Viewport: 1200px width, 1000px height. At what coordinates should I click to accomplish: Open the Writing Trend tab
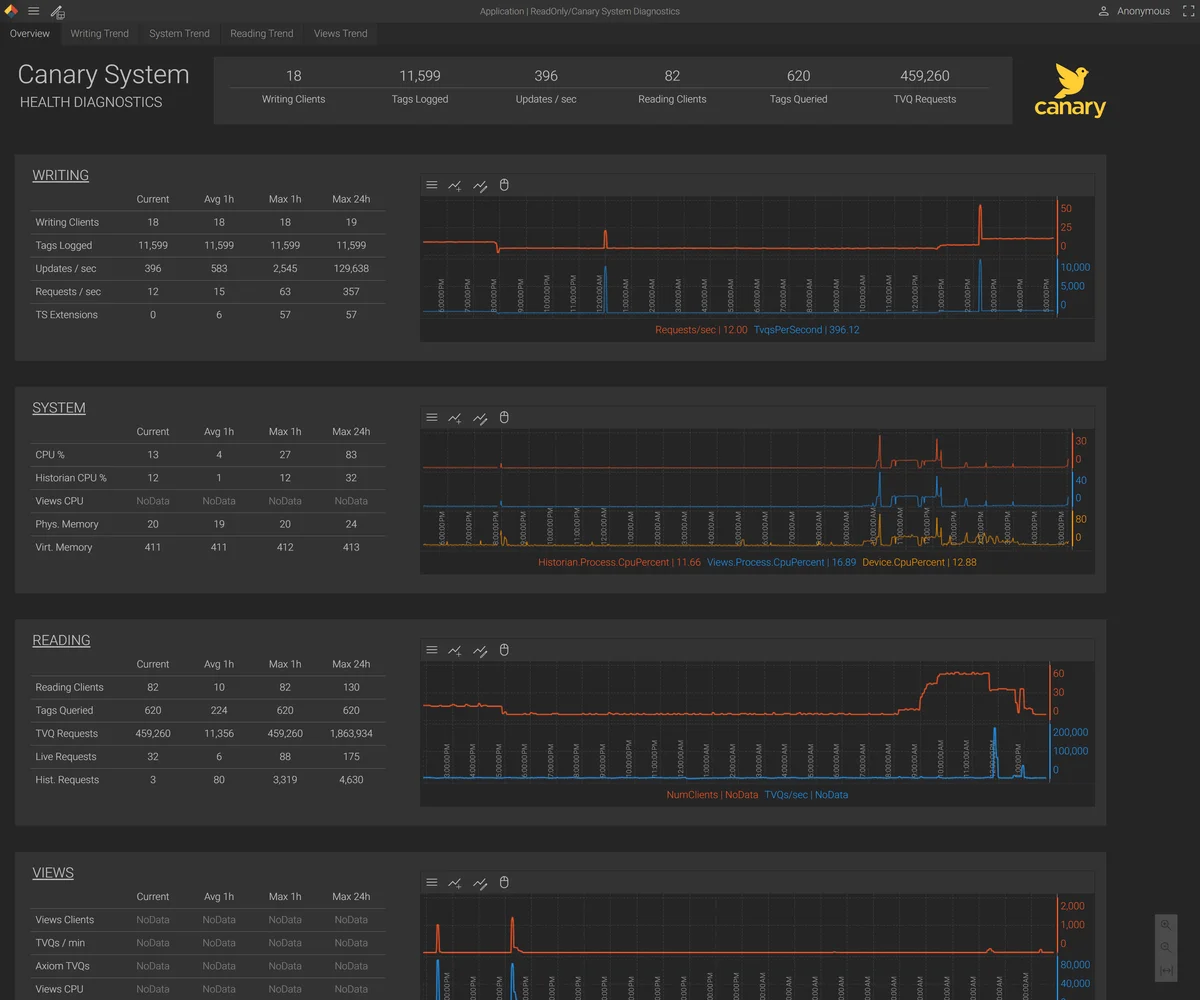pyautogui.click(x=99, y=34)
